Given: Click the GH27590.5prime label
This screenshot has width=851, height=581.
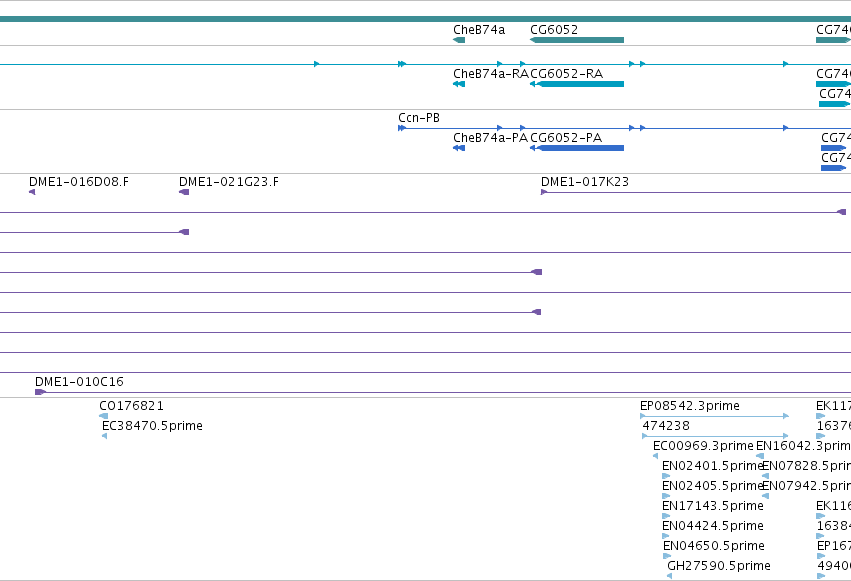Looking at the screenshot, I should 719,566.
